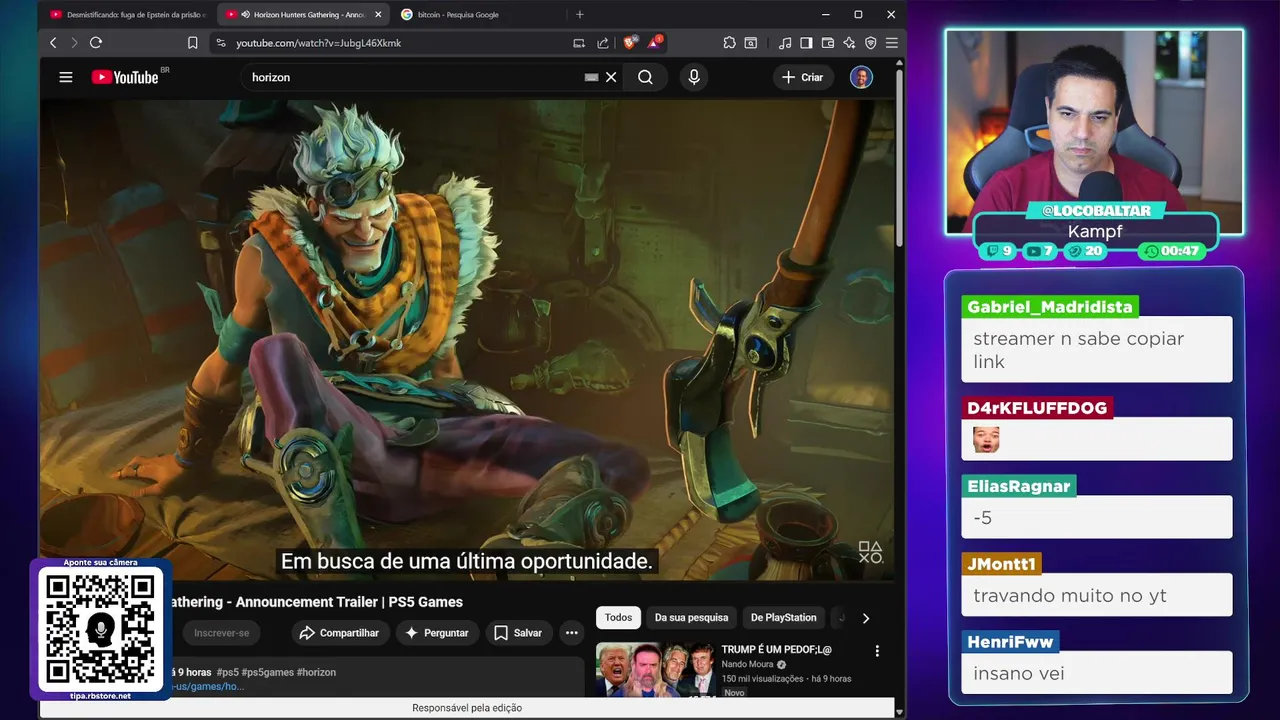
Task: Open the on-screen keyboard icon in search
Action: pos(591,77)
